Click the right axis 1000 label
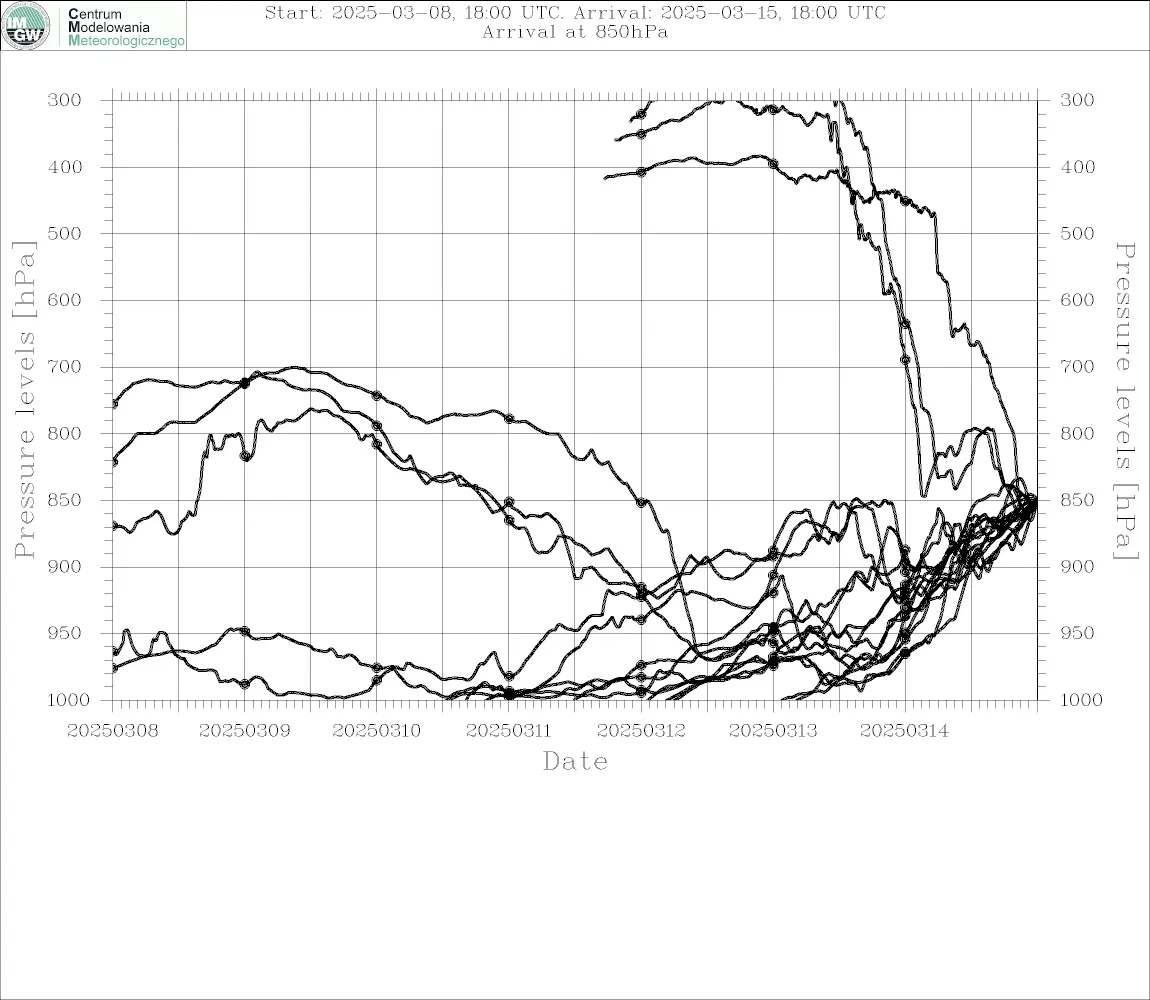Viewport: 1150px width, 1000px height. pyautogui.click(x=1081, y=700)
